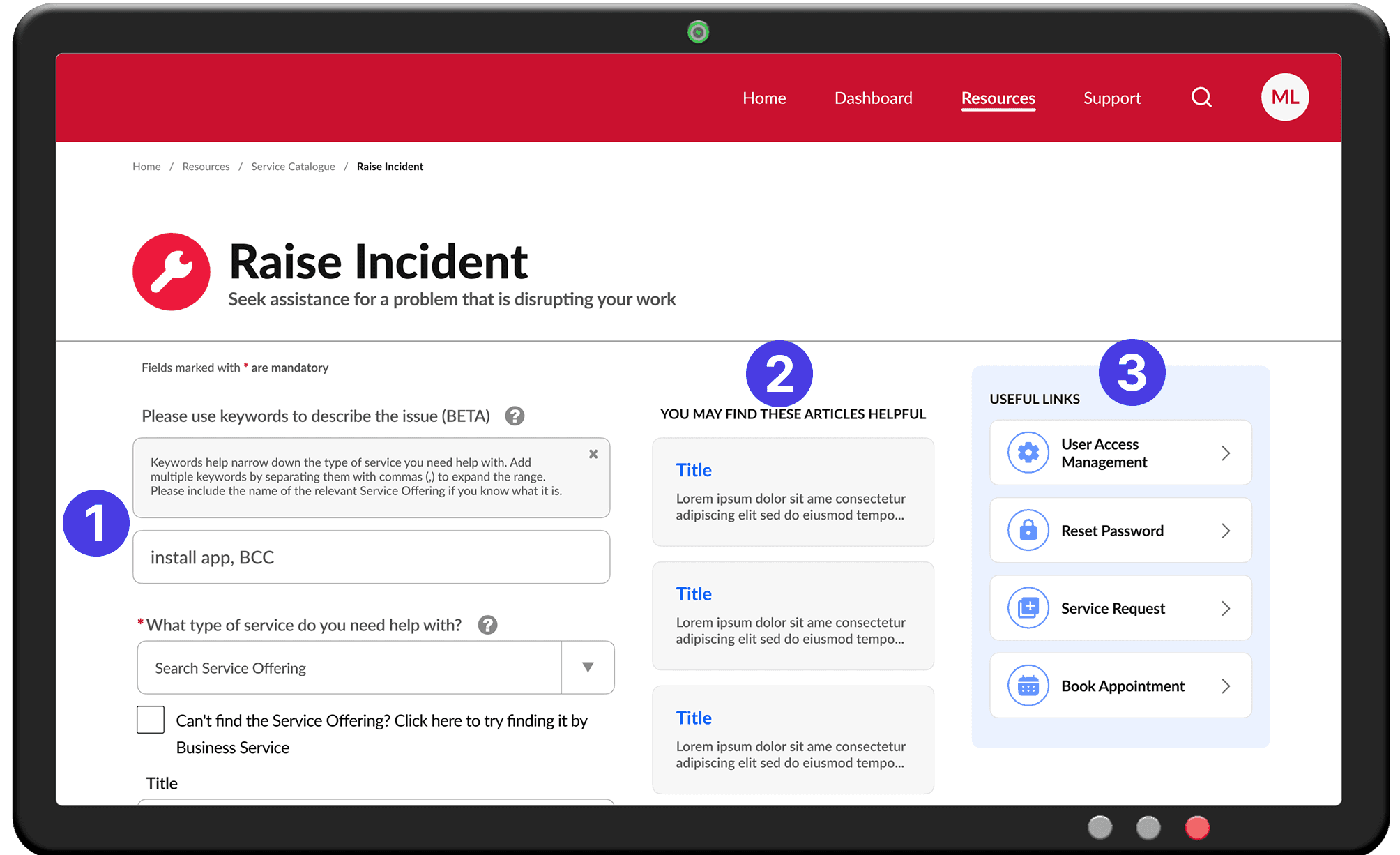
Task: Open the Search Service Offering dropdown arrow
Action: click(588, 667)
